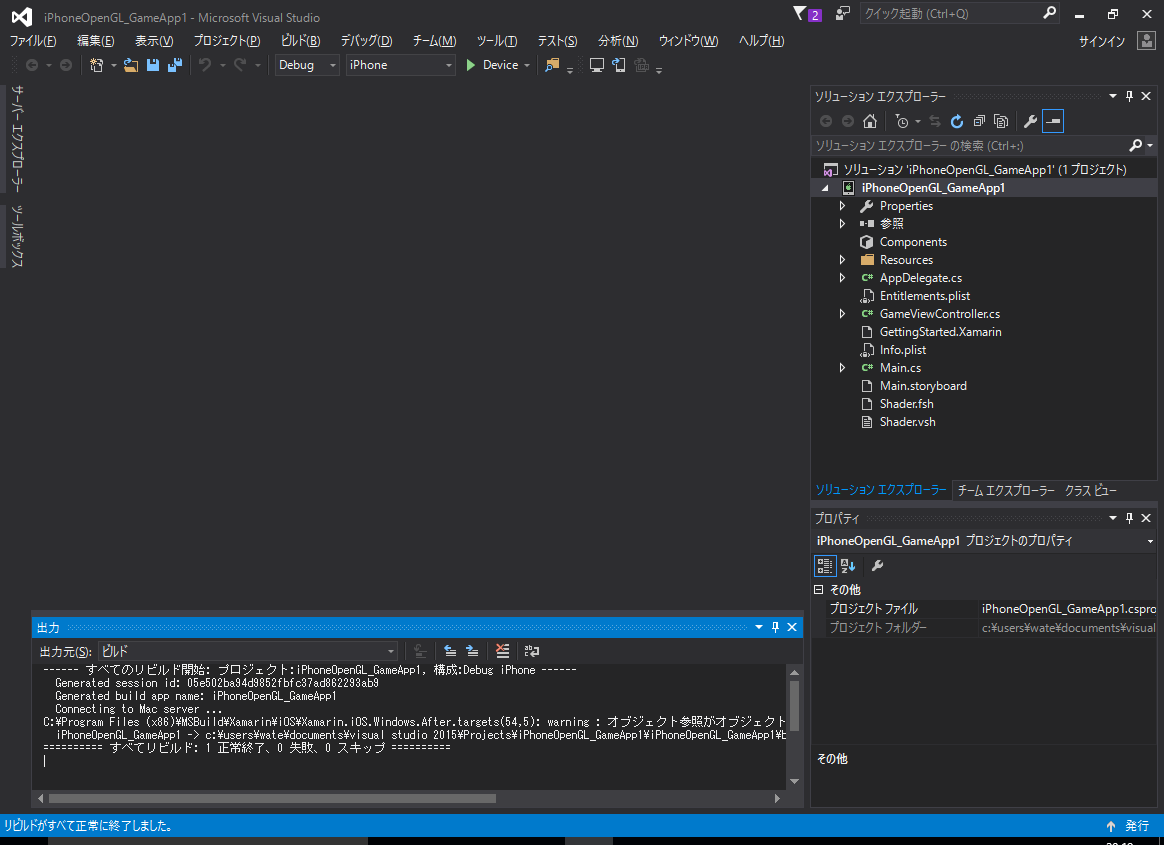Start debugging with Device play button
The height and width of the screenshot is (845, 1164).
pyautogui.click(x=492, y=65)
